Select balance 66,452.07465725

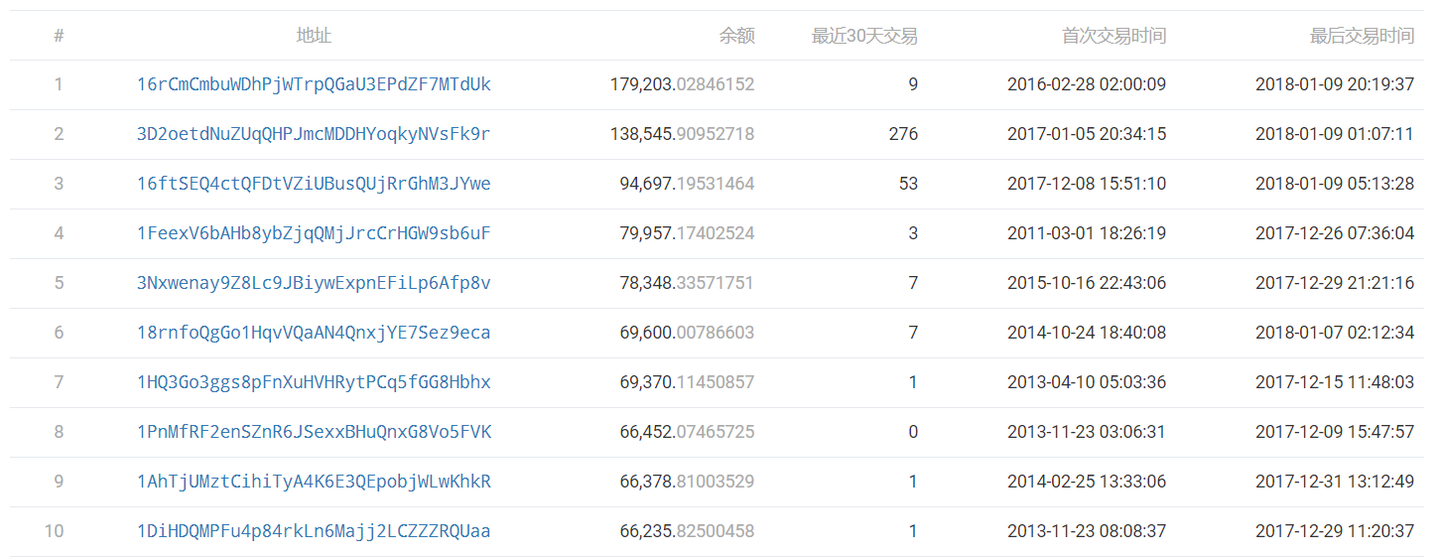[687, 432]
